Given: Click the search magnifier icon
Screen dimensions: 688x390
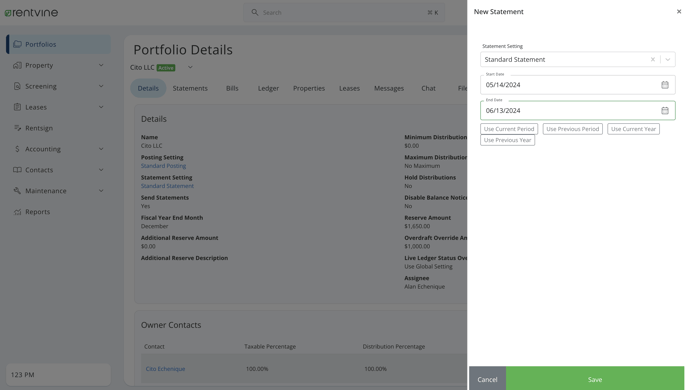Looking at the screenshot, I should point(254,12).
